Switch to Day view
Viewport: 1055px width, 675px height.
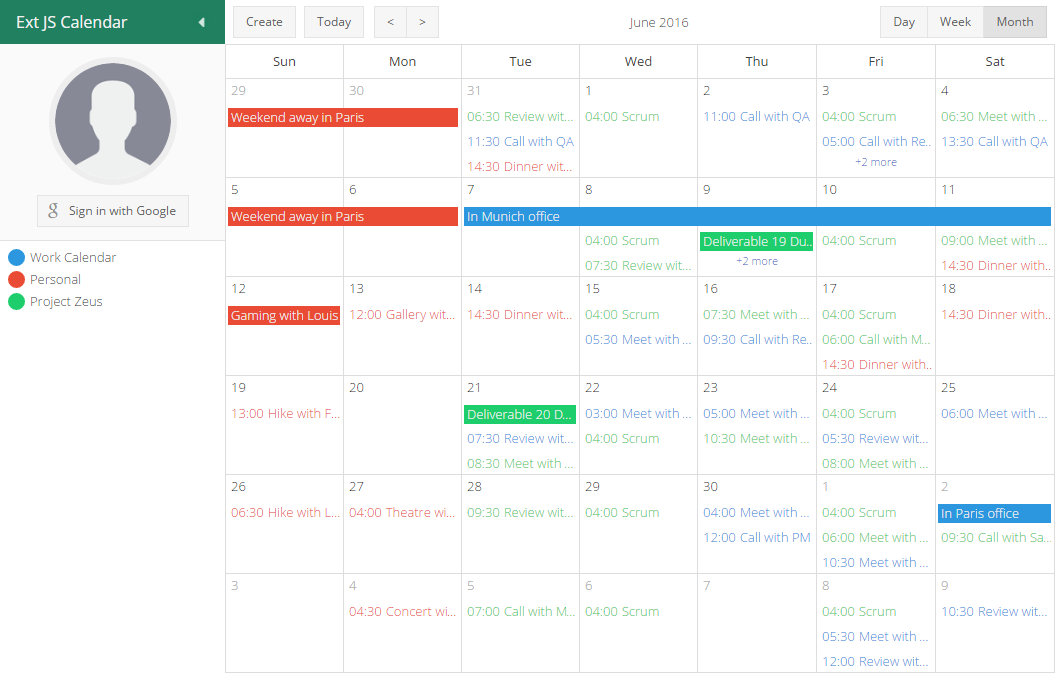click(904, 22)
